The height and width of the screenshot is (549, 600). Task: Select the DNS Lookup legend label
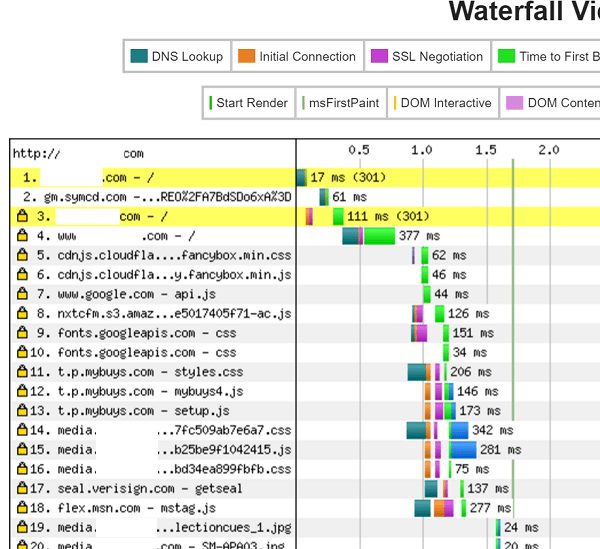click(187, 56)
